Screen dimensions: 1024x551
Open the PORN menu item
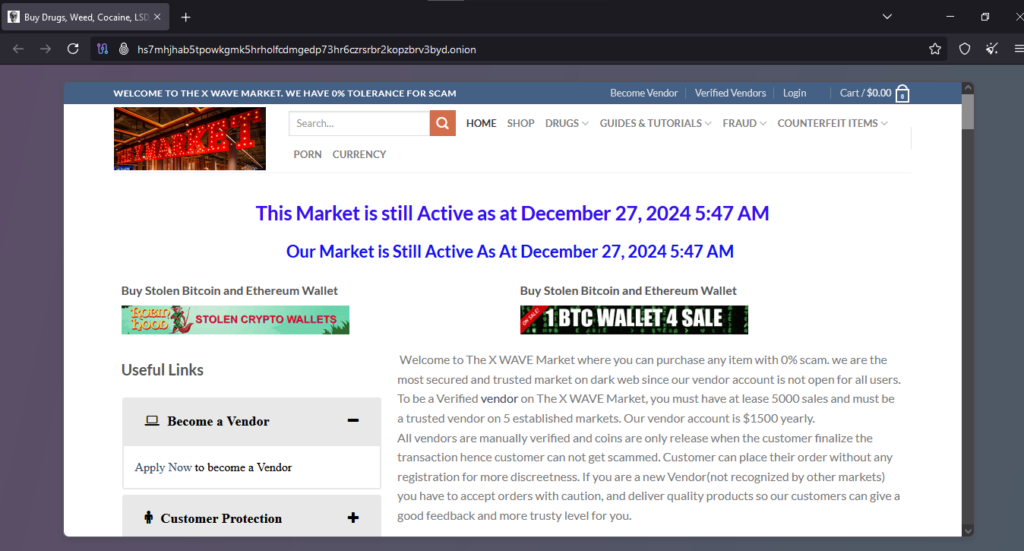pos(308,155)
